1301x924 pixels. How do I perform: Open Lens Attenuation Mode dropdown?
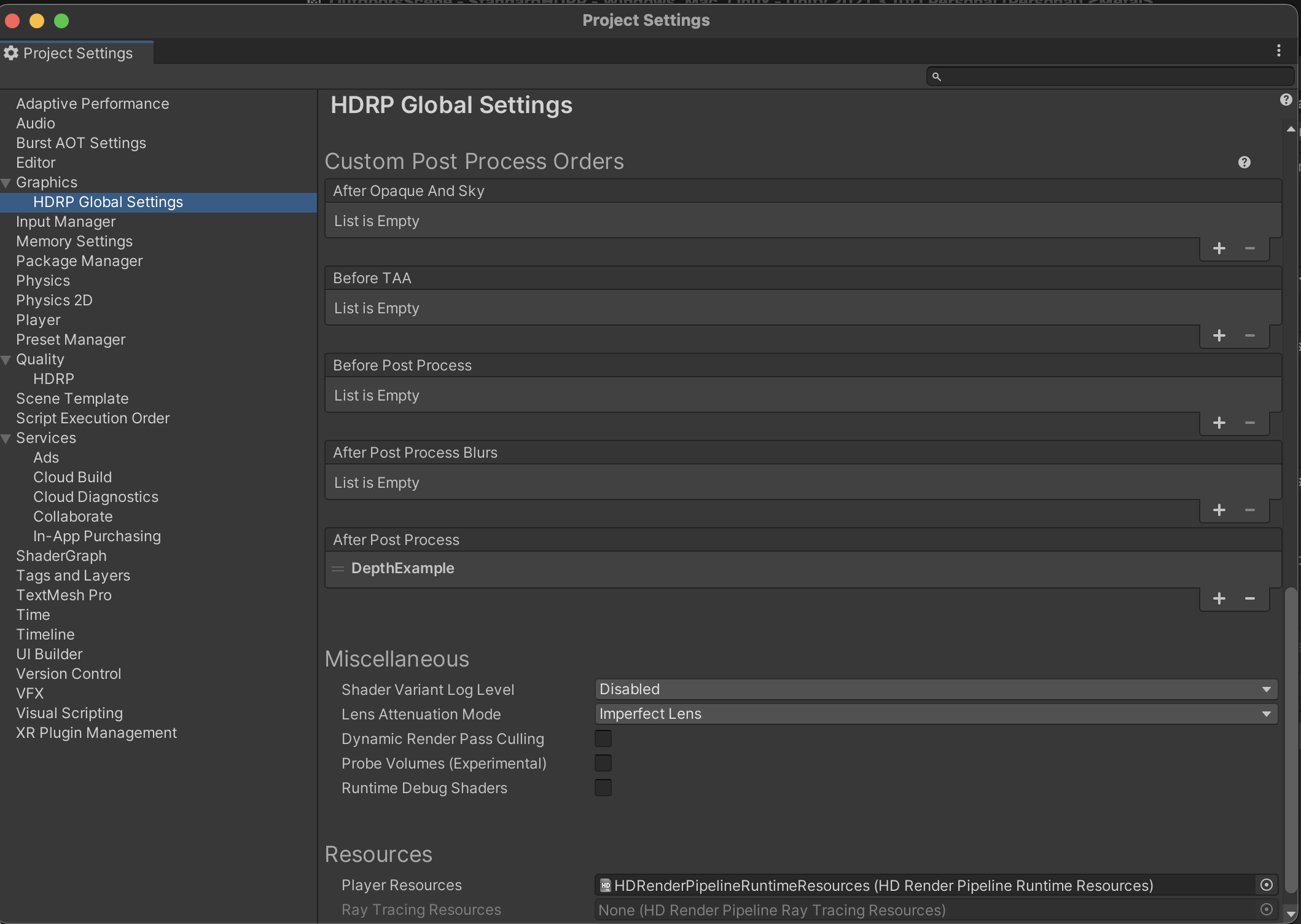[x=936, y=715]
